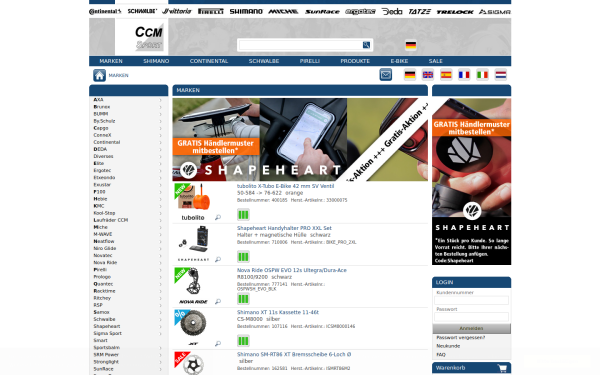Image resolution: width=600 pixels, height=375 pixels.
Task: Click the Continental brand logo
Action: coord(105,11)
